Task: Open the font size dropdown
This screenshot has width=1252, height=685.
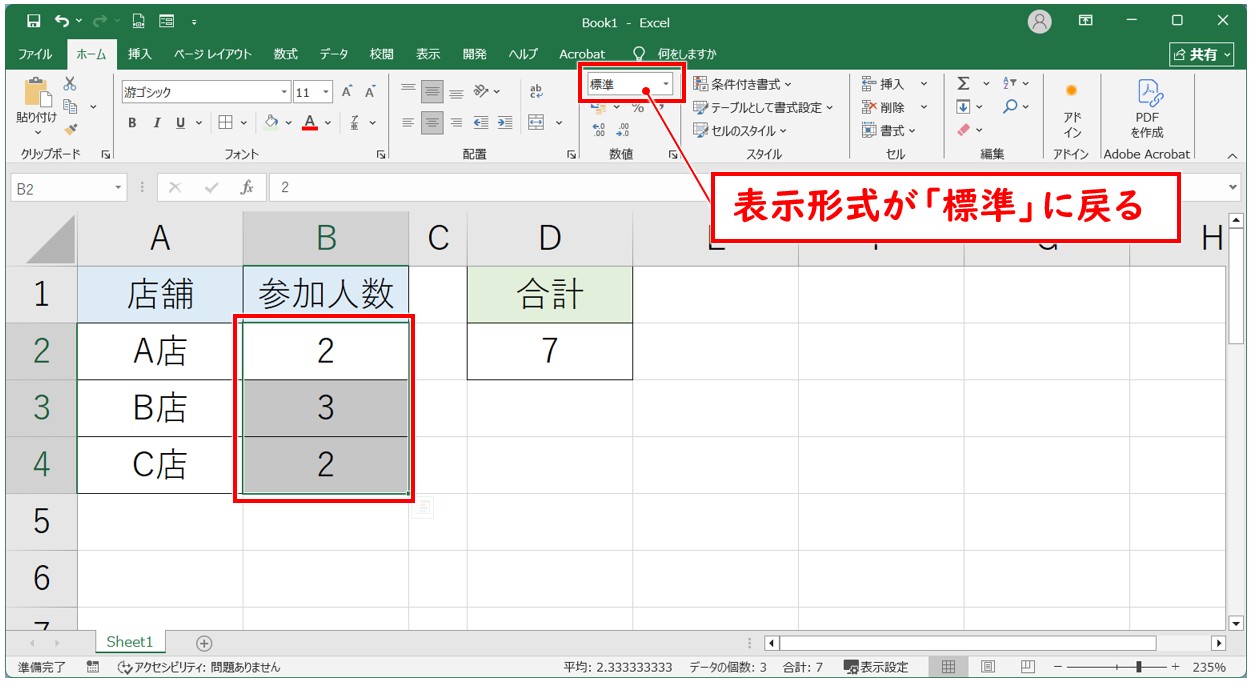Action: [325, 92]
